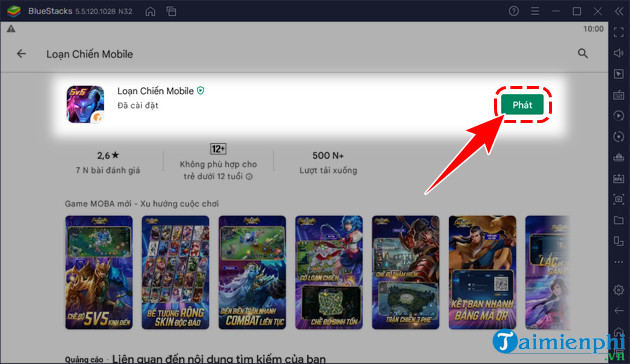Image resolution: width=630 pixels, height=364 pixels.
Task: Toggle fullscreen from the sidebar
Action: pos(618,33)
